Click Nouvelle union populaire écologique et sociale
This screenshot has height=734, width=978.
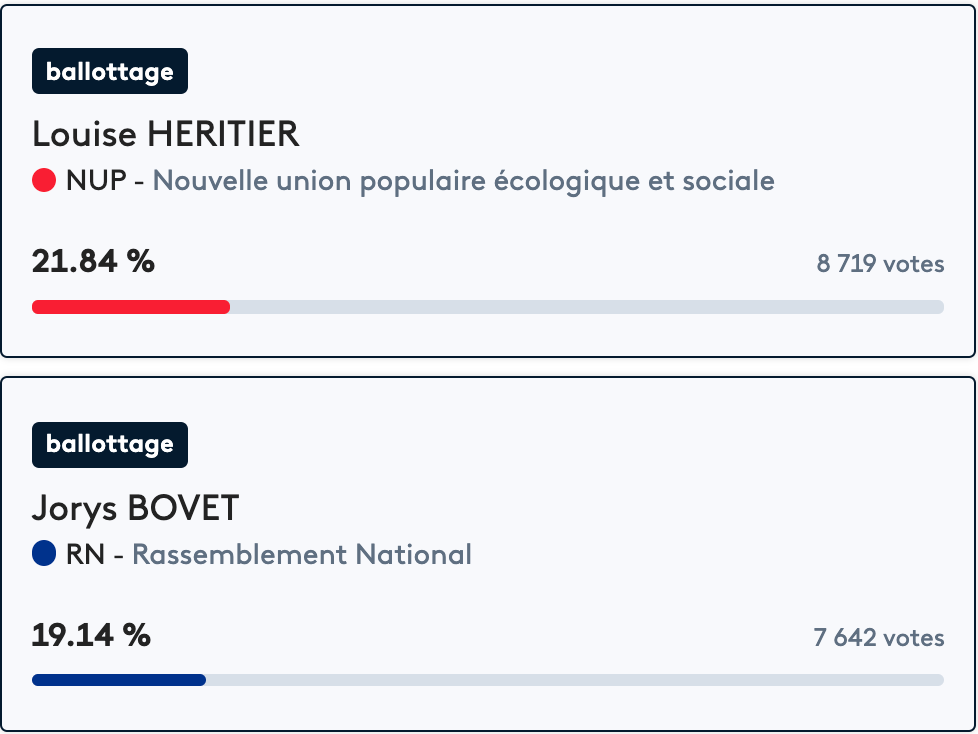click(463, 181)
